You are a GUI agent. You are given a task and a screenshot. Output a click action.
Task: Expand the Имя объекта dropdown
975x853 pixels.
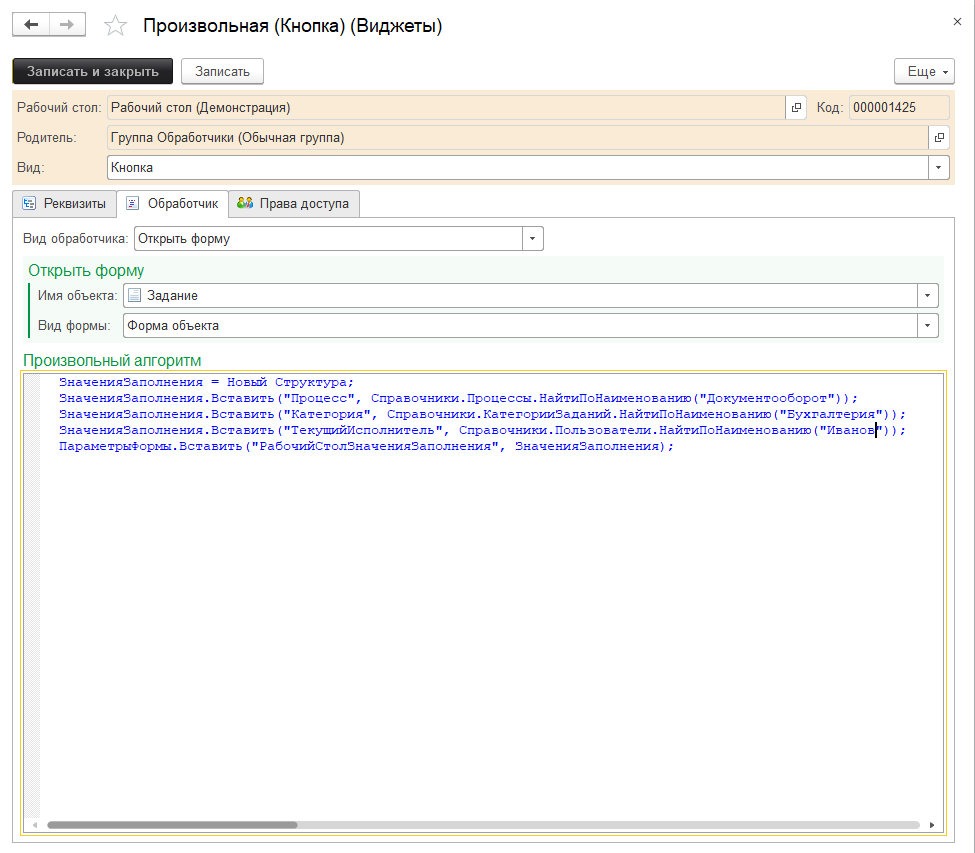click(x=929, y=296)
